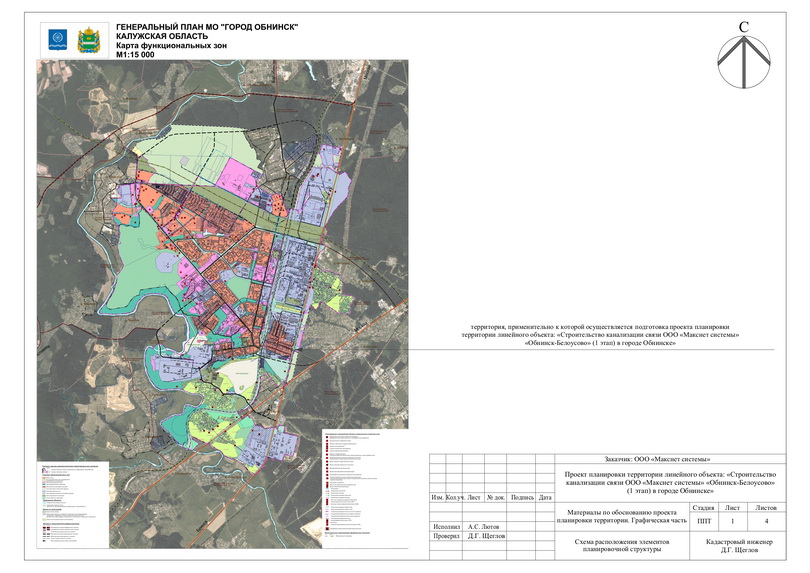810x573 pixels.
Task: Open the right-side legend list with red symbols
Action: (360, 490)
